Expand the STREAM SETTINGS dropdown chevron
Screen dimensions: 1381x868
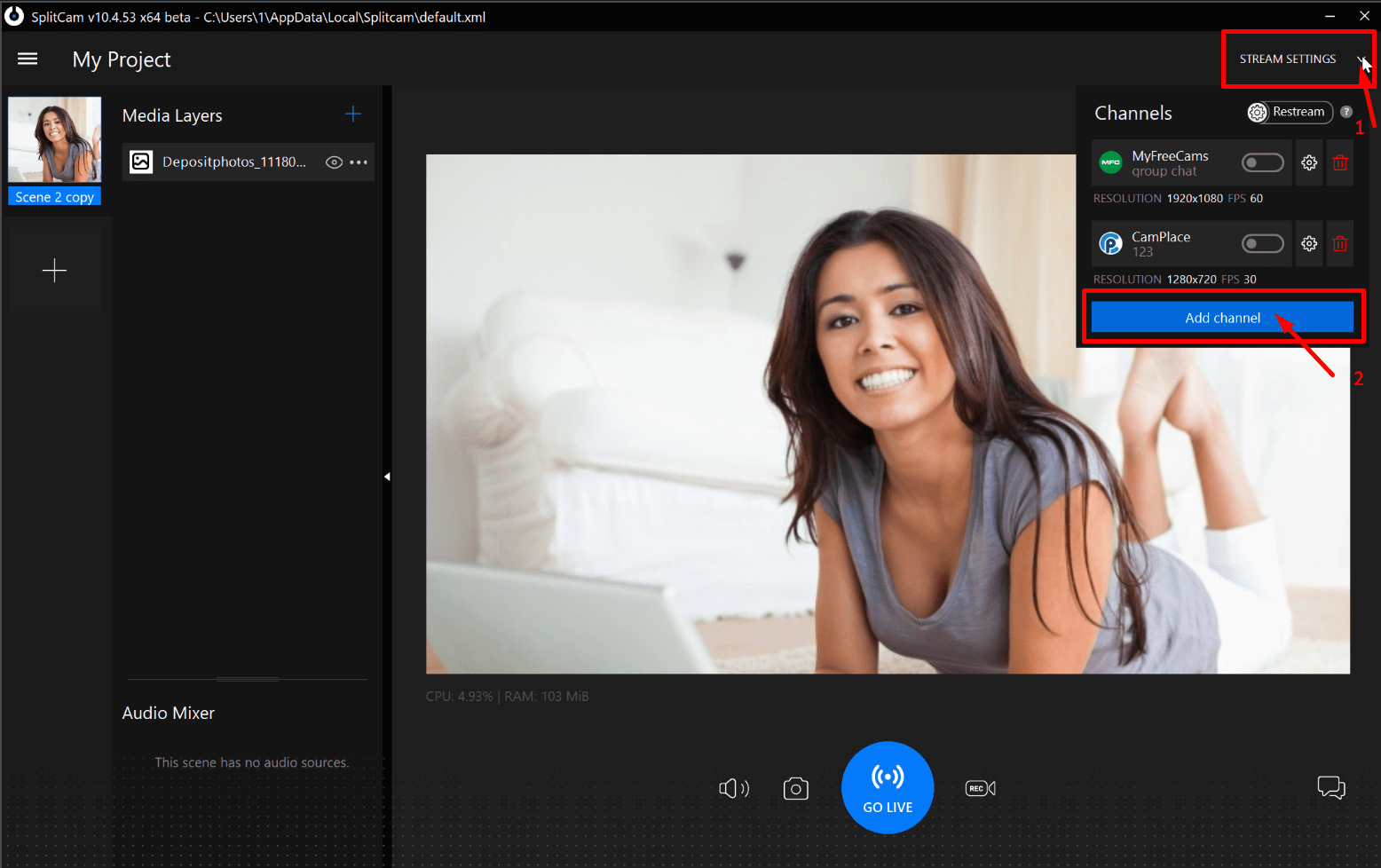pyautogui.click(x=1361, y=59)
